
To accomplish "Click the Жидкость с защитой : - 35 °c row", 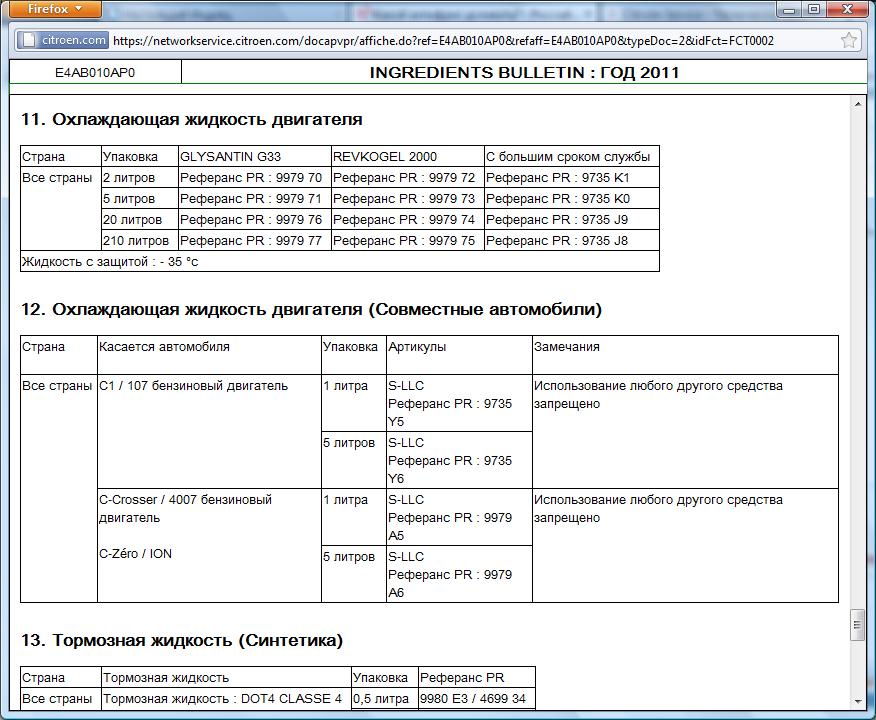I will pyautogui.click(x=340, y=261).
